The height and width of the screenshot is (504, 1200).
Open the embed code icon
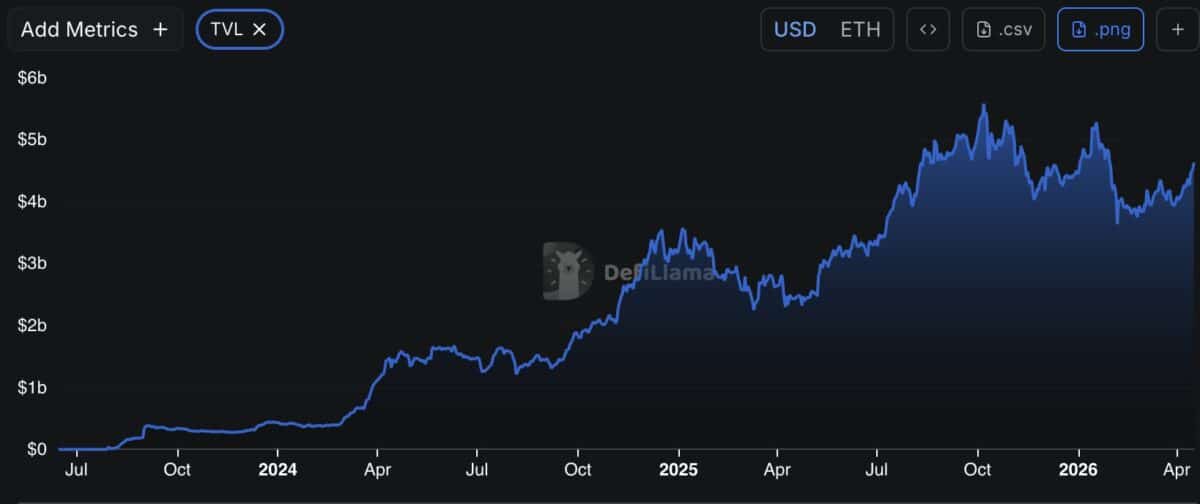928,30
